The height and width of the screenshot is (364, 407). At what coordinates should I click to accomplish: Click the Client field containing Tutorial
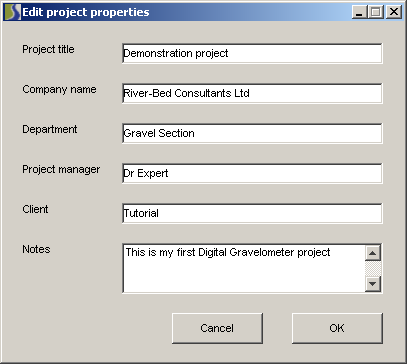(x=252, y=213)
